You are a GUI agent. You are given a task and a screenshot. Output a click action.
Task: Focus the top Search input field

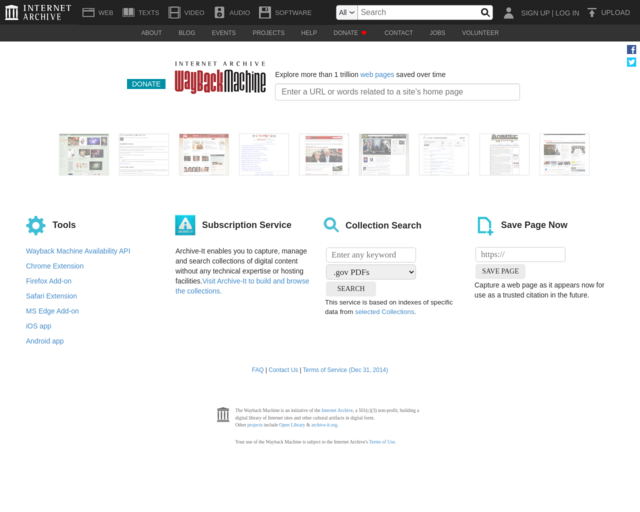418,13
